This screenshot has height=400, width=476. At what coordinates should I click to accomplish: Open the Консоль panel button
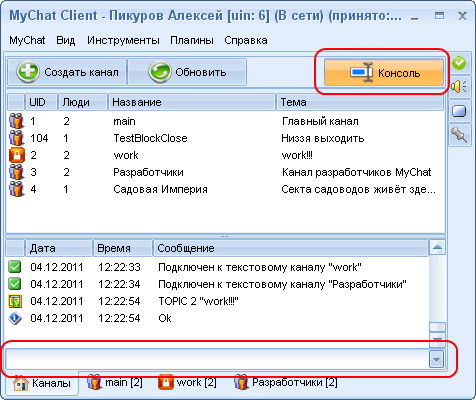pyautogui.click(x=384, y=72)
